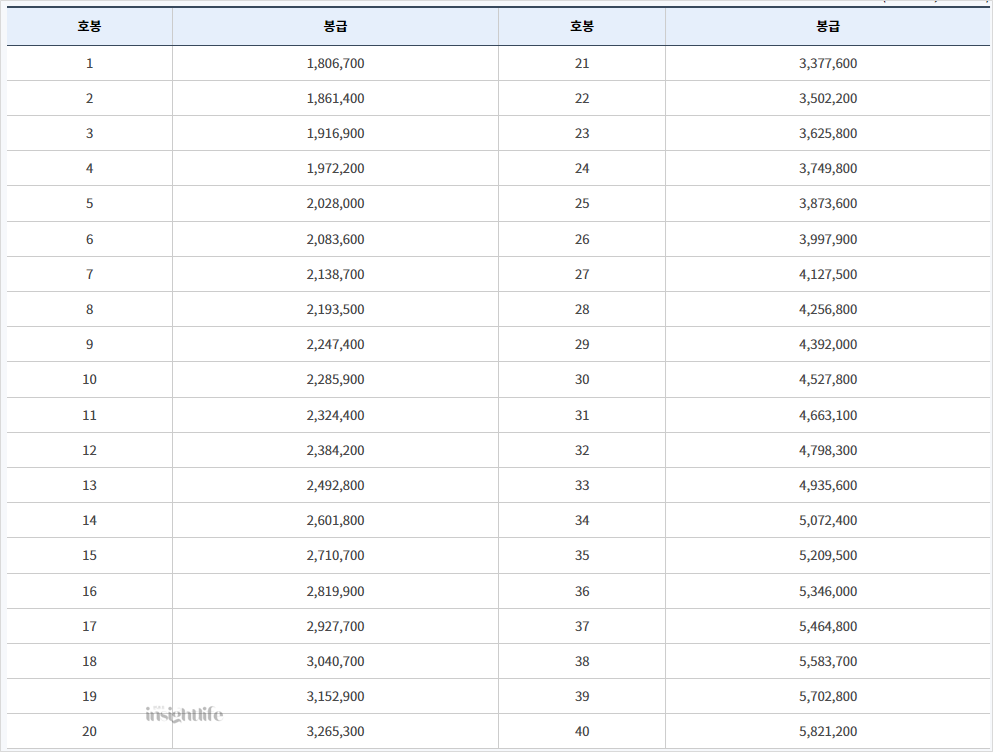The image size is (993, 752).
Task: Click salary 2,285,900
Action: [335, 379]
